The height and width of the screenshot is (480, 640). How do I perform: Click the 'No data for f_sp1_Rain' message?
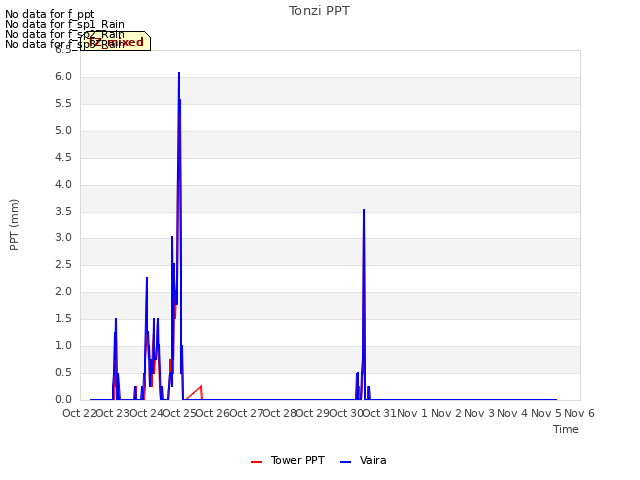[x=65, y=24]
